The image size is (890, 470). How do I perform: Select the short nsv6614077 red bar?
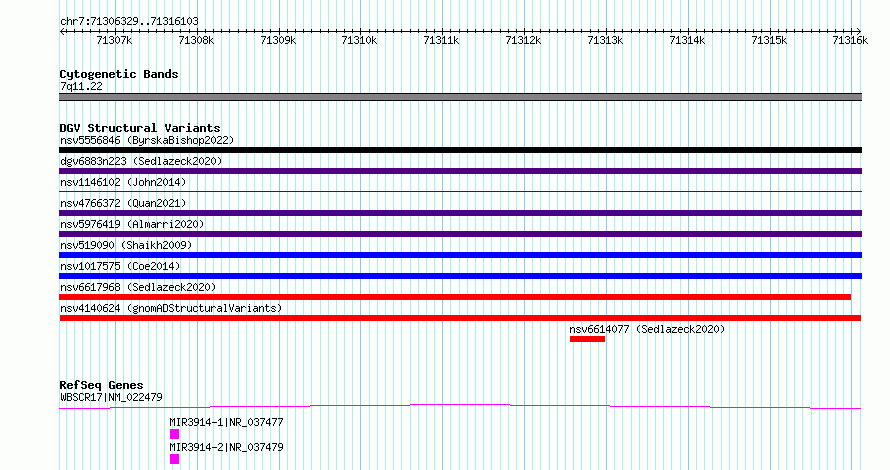[x=587, y=339]
